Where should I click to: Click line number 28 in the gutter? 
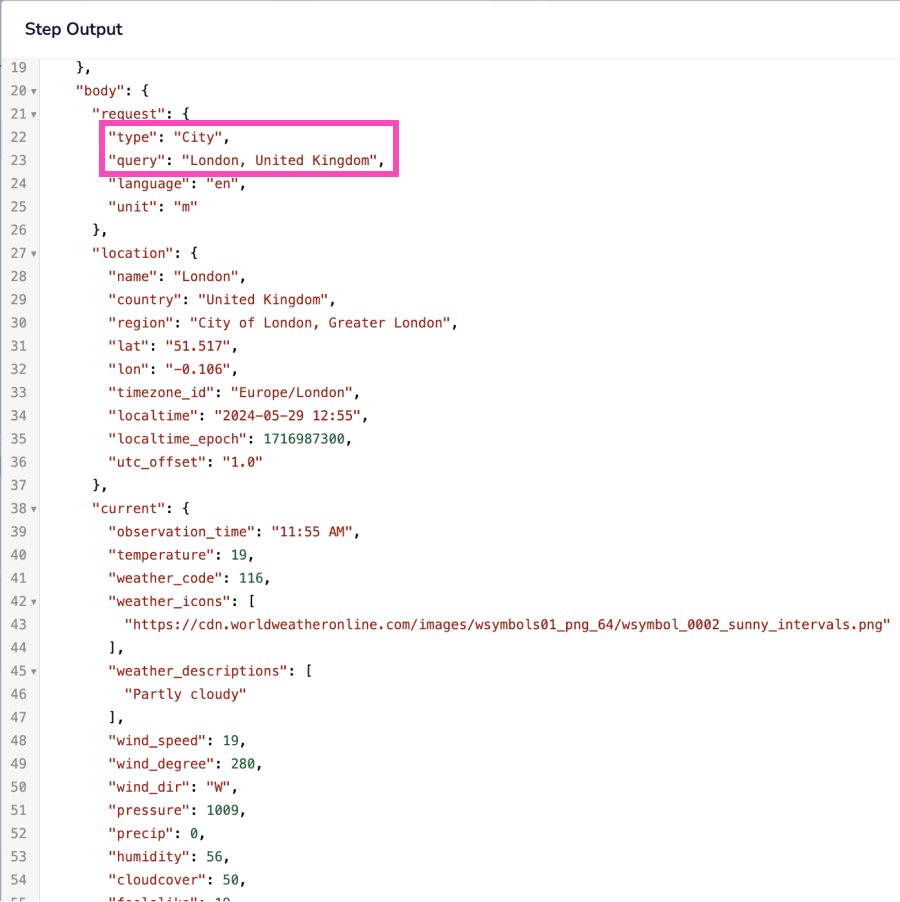19,276
